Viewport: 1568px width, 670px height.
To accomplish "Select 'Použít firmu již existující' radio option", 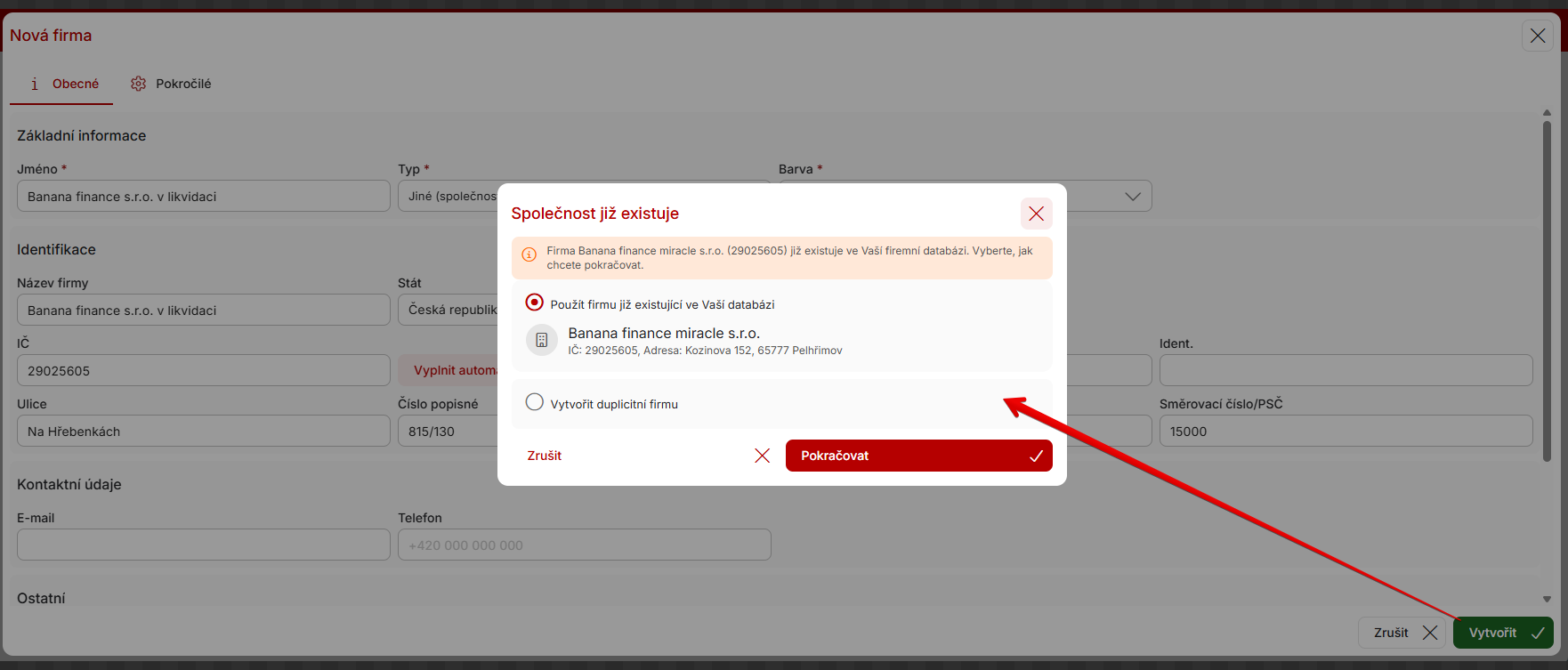I will [534, 303].
